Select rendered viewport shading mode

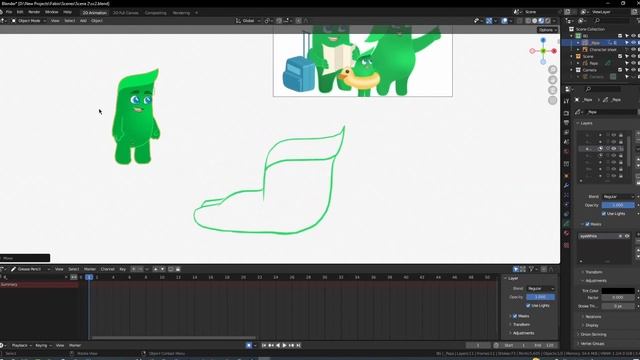tap(548, 20)
